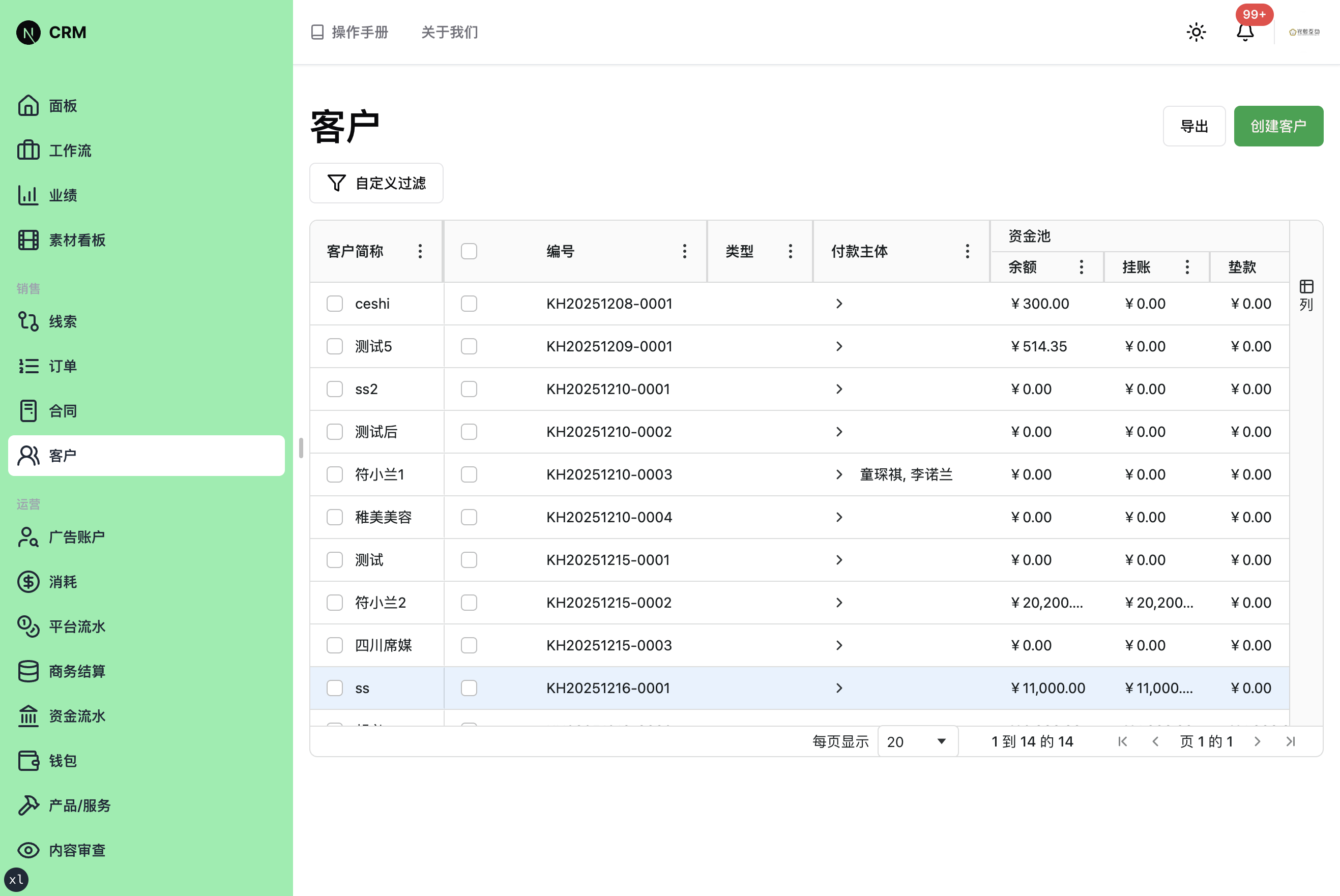Tick the checkbox on row 符小兰2
This screenshot has width=1340, height=896.
point(334,602)
